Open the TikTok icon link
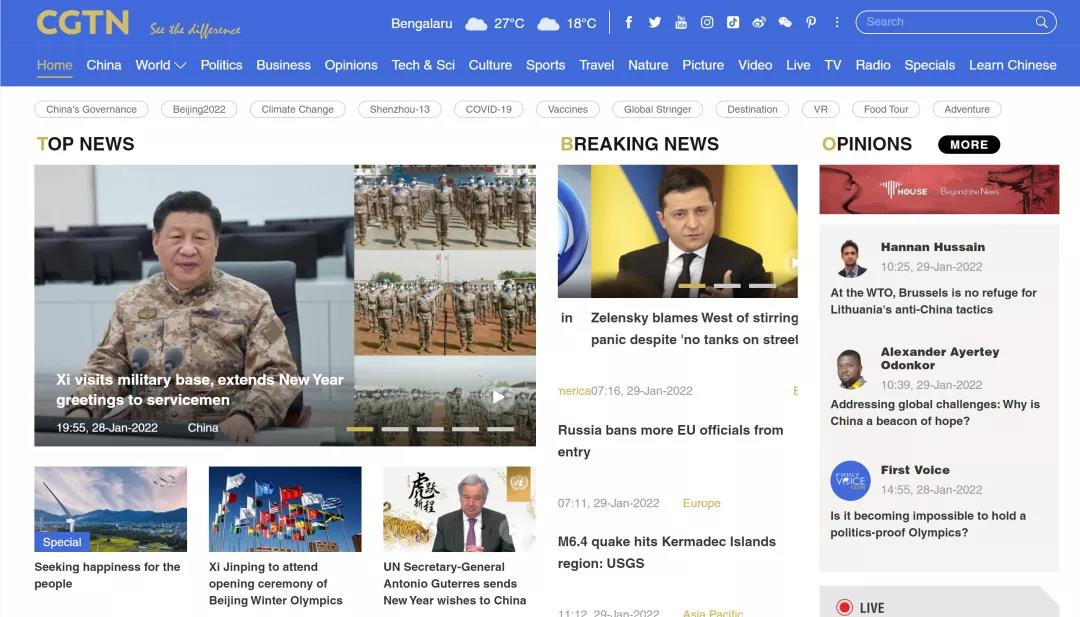1080x617 pixels. 733,22
